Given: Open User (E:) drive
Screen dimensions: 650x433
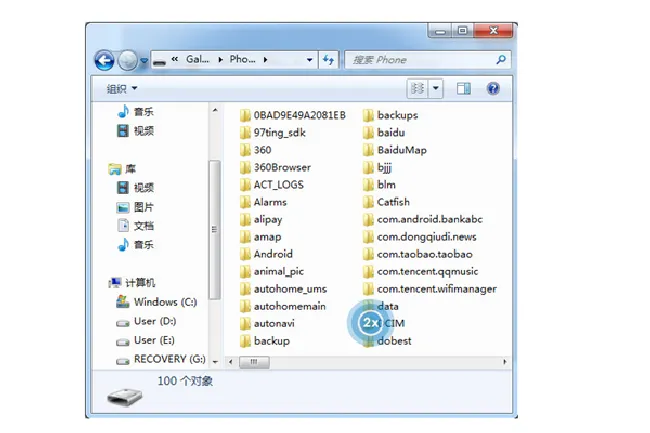Looking at the screenshot, I should 145,341.
